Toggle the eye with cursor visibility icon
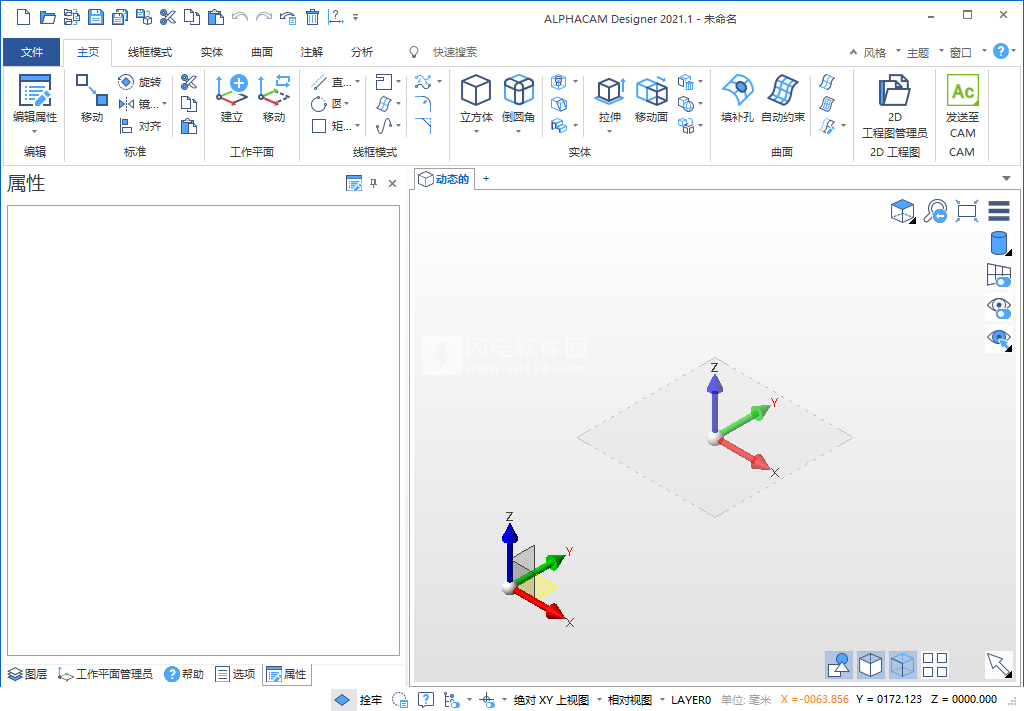Screen dimensions: 1024x711 coord(999,339)
